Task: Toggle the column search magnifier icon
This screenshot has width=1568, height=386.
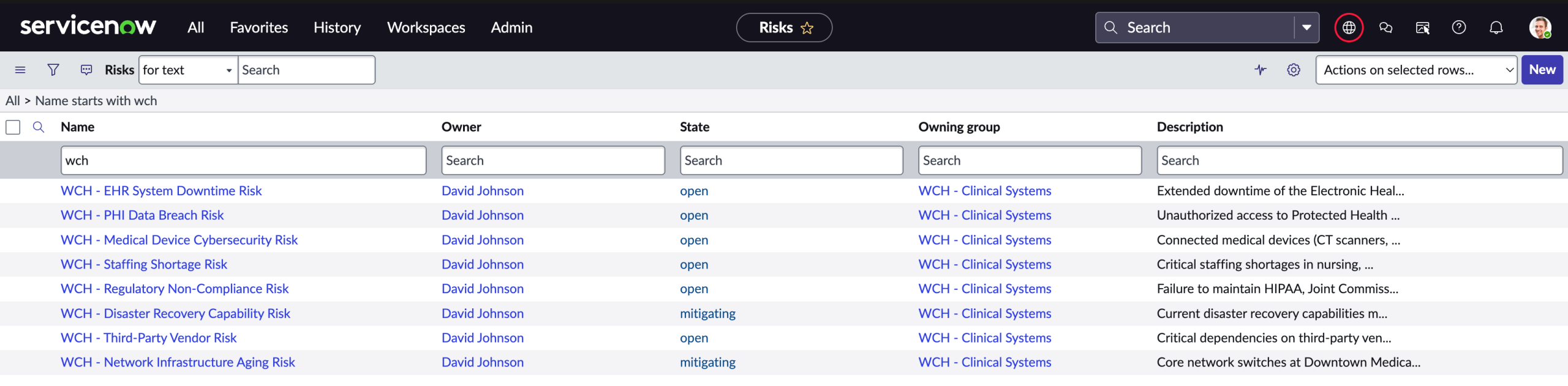Action: point(39,127)
